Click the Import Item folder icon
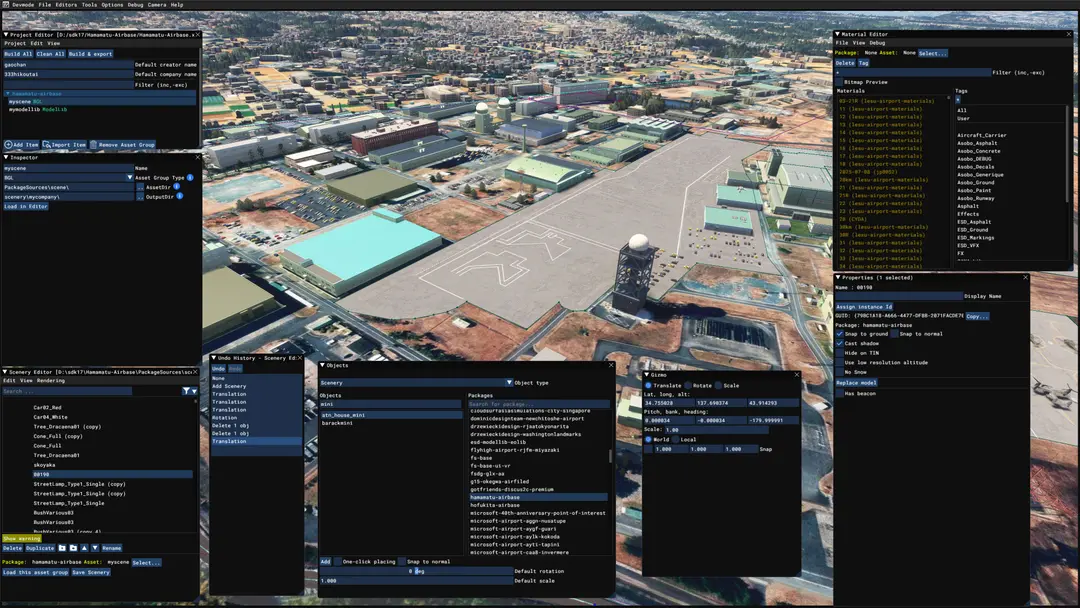The image size is (1080, 608). (x=47, y=145)
